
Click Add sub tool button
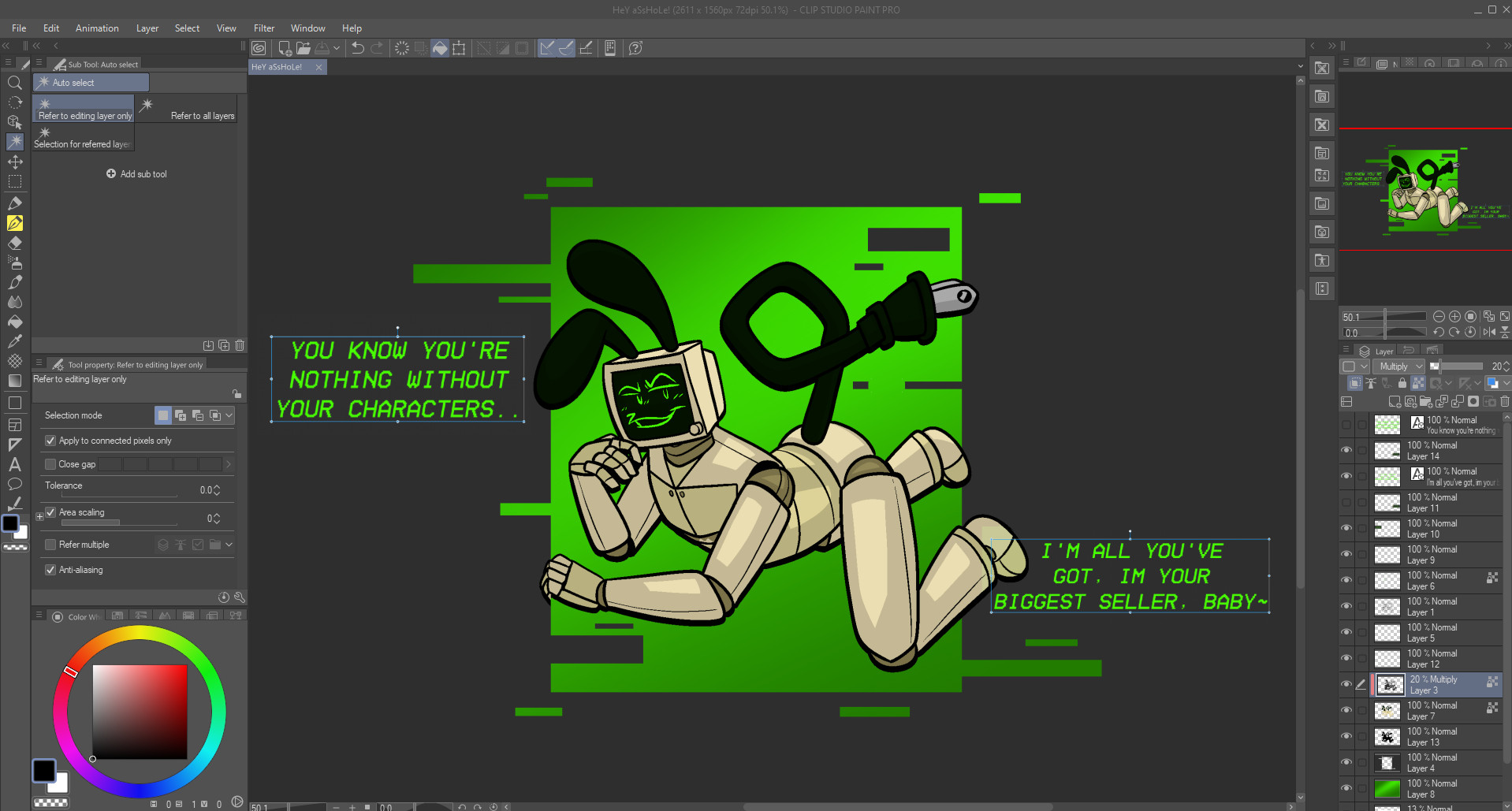(136, 174)
